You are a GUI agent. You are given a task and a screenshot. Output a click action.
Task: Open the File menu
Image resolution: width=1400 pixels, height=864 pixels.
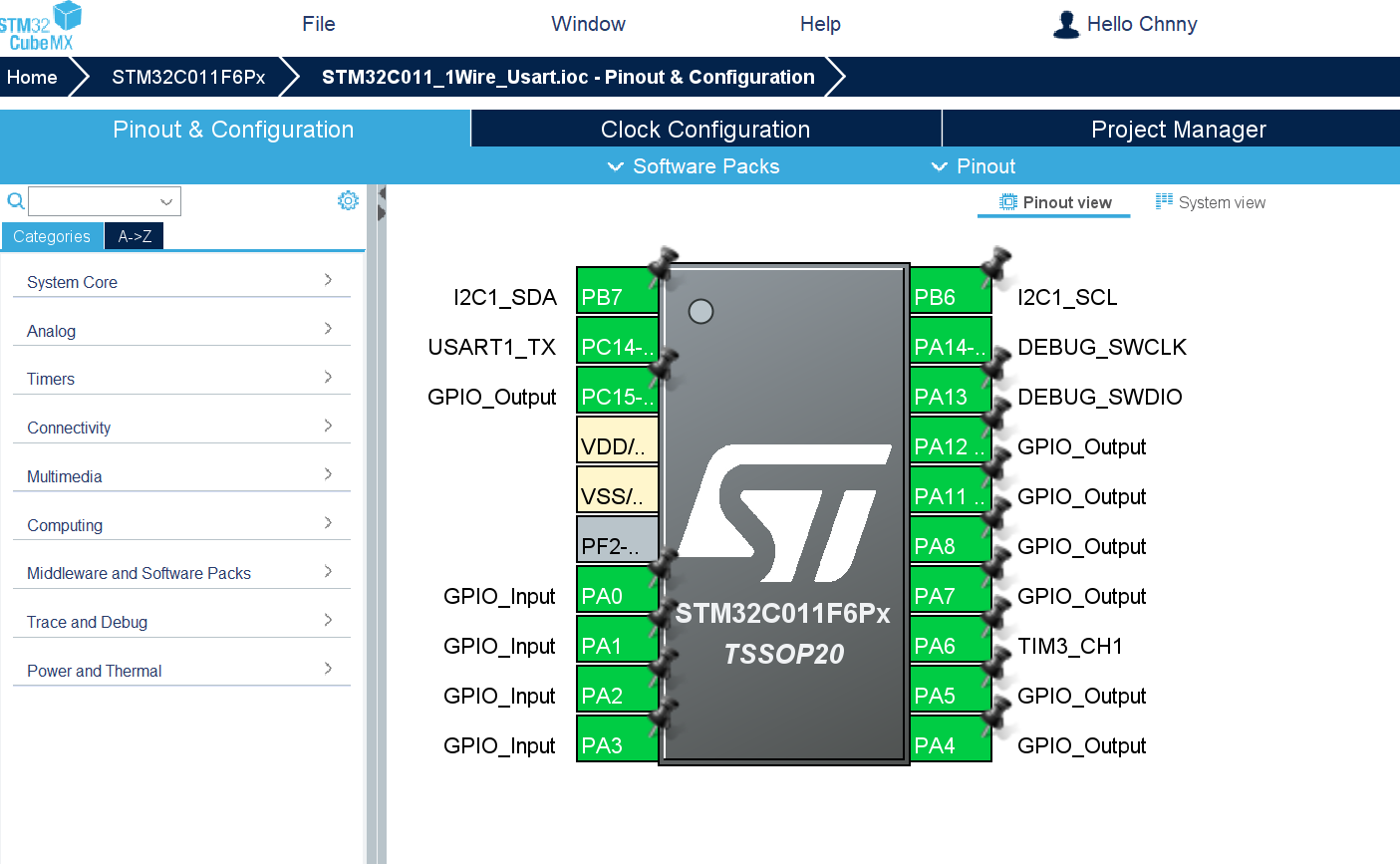(x=319, y=24)
